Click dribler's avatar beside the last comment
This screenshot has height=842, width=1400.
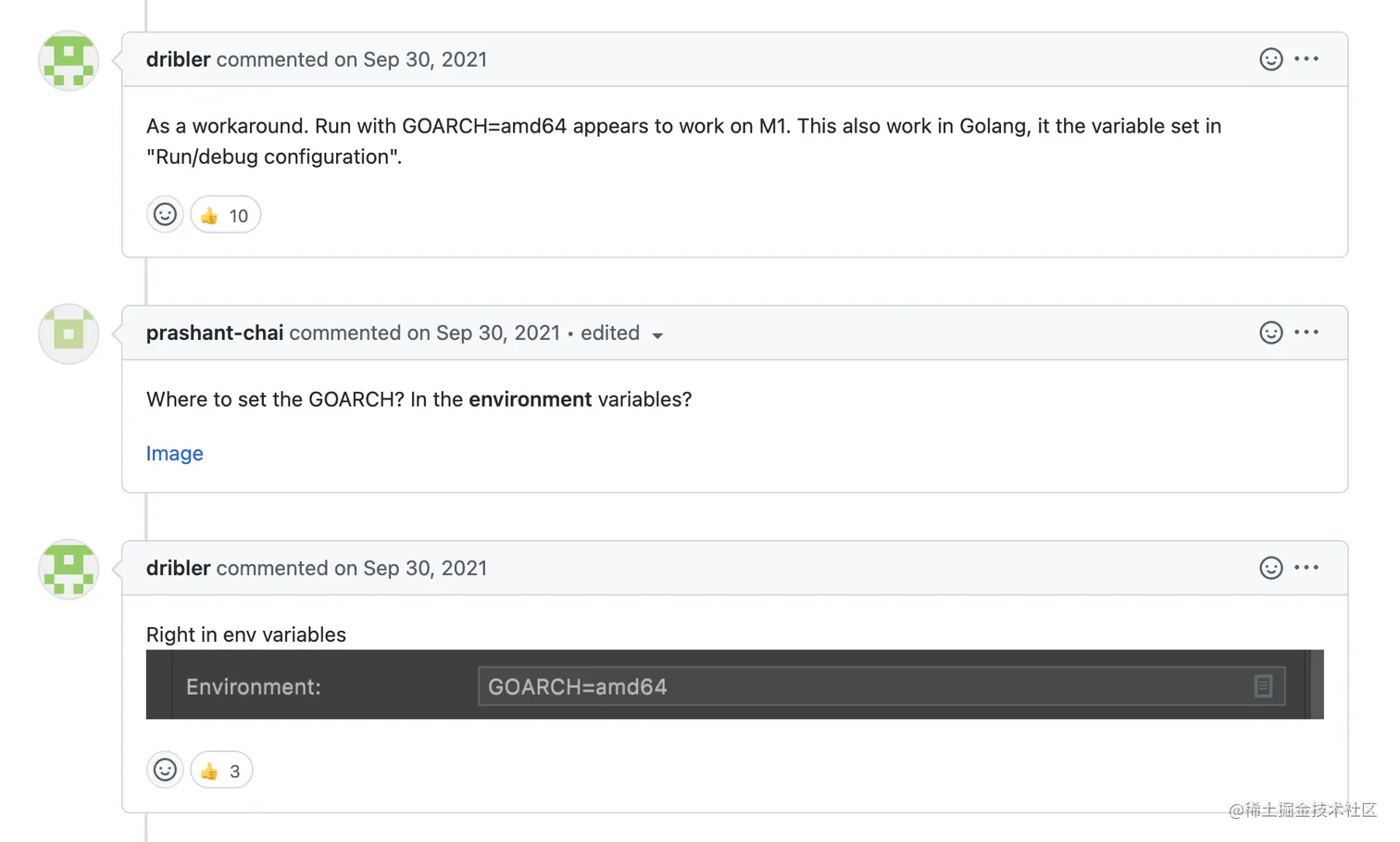[69, 569]
